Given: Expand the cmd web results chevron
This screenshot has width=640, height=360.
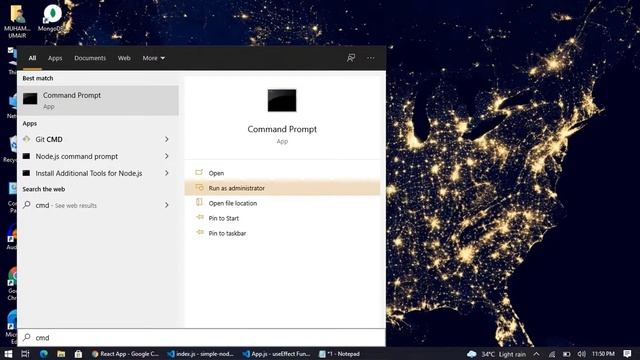Looking at the screenshot, I should 167,205.
